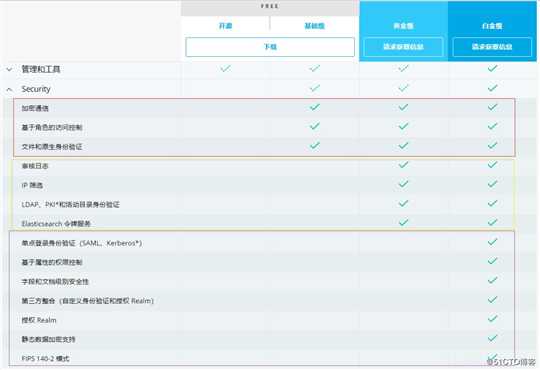Click the 第三方整合 row checkmark
Viewport: 540px width, 370px height.
pyautogui.click(x=492, y=300)
